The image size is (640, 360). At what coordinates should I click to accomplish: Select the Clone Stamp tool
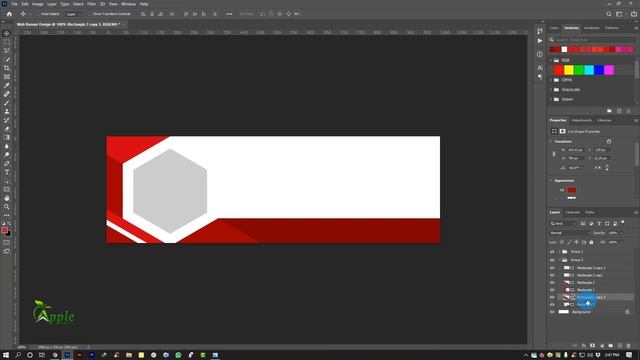7,111
